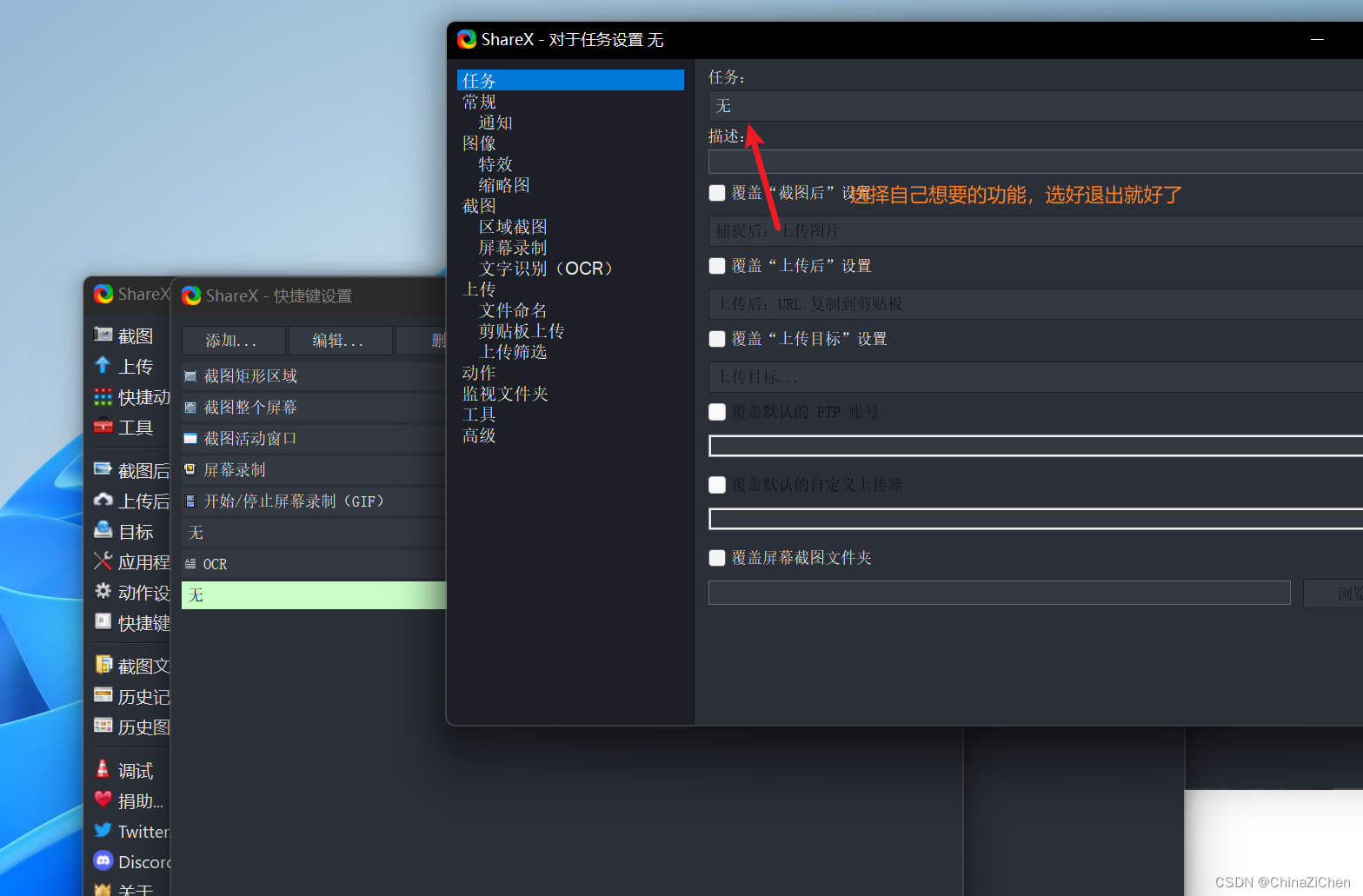Select 监视文件夹 in the settings tree
Screen dimensions: 1363x896
[505, 394]
